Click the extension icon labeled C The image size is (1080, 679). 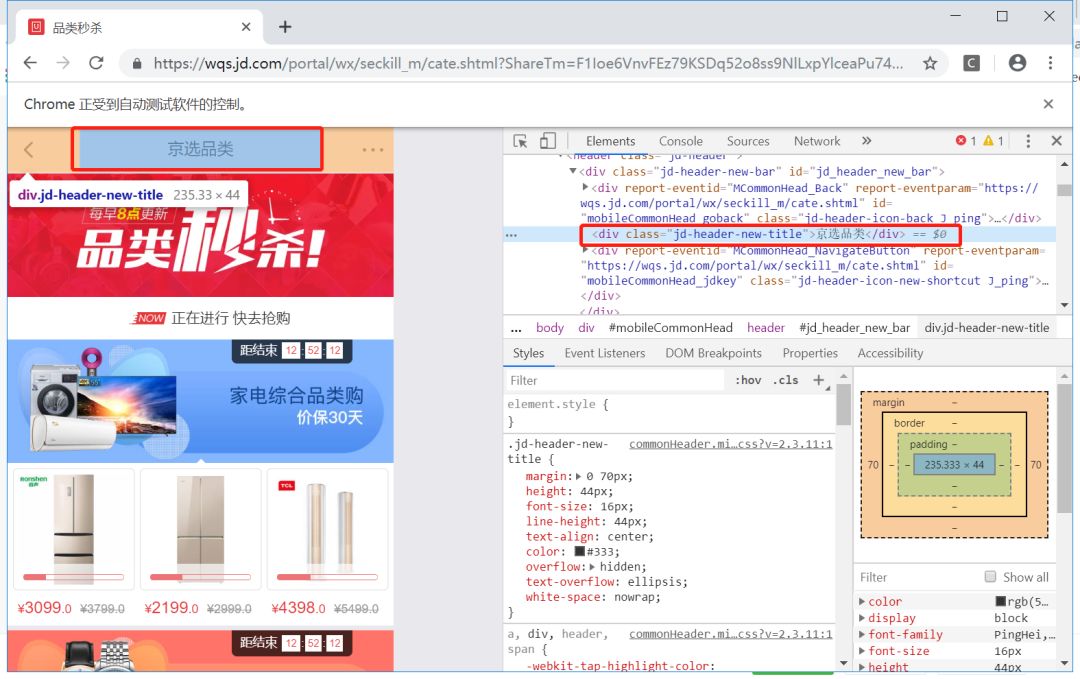coord(971,63)
